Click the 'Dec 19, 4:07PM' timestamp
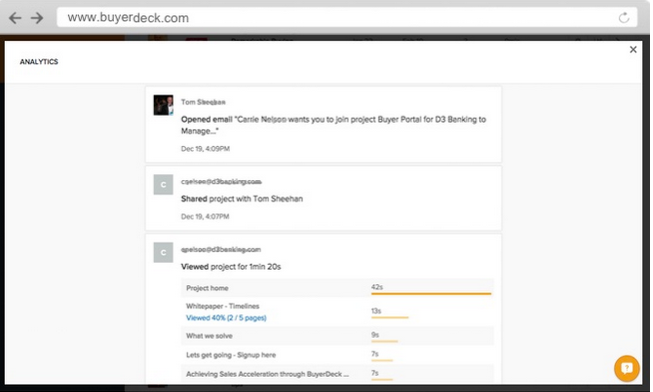This screenshot has height=392, width=653. pos(205,217)
